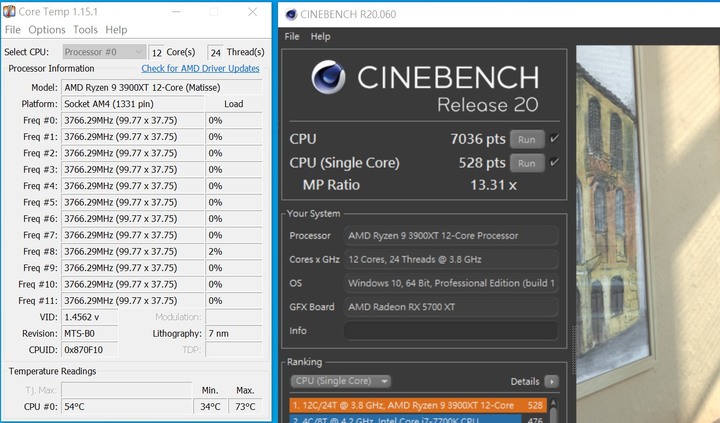Image resolution: width=720 pixels, height=423 pixels.
Task: Select the AMD Ryzen 9 3900XT ranking entry
Action: [418, 405]
